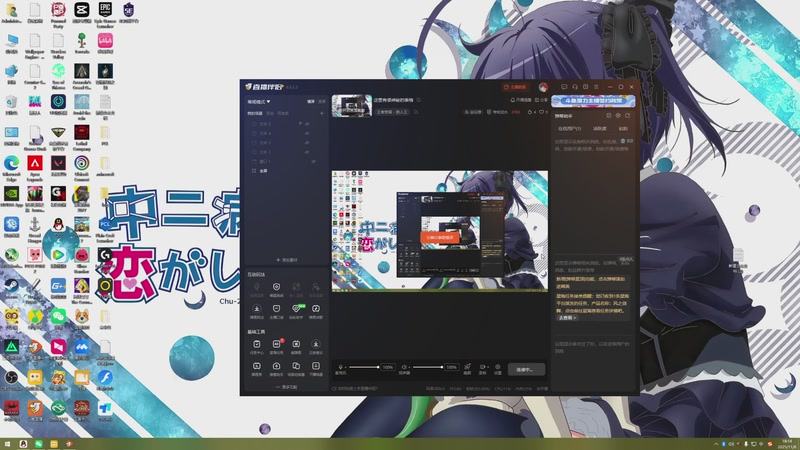Image resolution: width=800 pixels, height=450 pixels.
Task: Open the hamburger menu in the title bar
Action: coord(596,87)
